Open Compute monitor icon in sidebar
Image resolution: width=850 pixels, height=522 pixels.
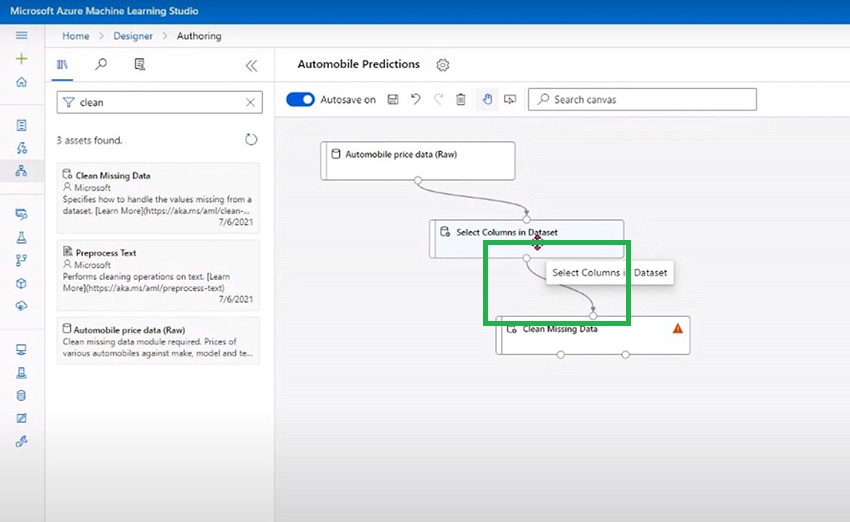22,350
